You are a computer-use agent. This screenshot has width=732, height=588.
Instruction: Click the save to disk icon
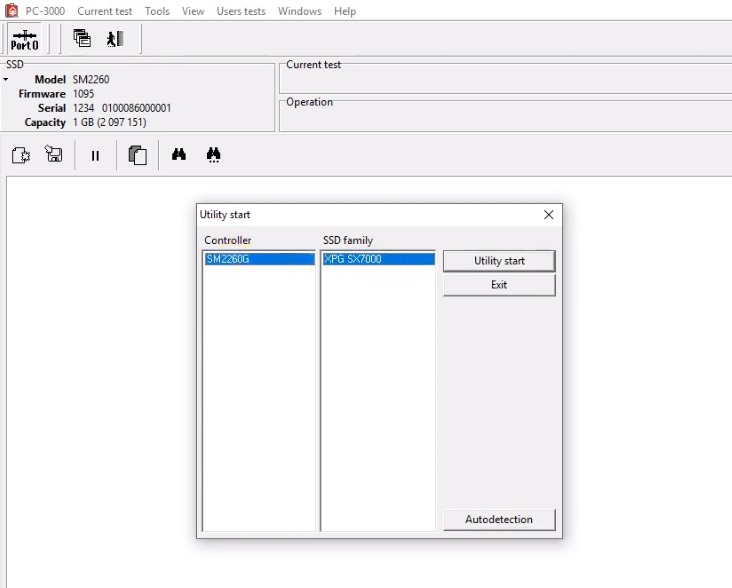[x=54, y=155]
